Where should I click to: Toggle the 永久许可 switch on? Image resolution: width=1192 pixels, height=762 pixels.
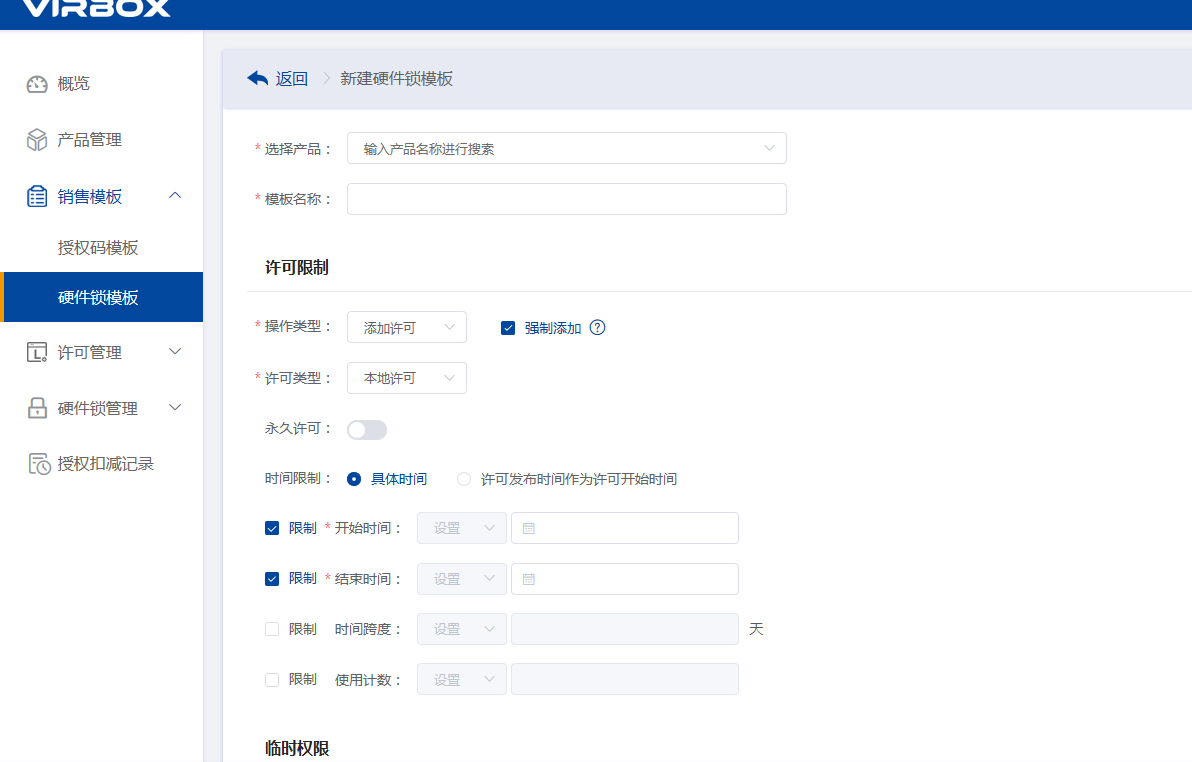pyautogui.click(x=366, y=430)
